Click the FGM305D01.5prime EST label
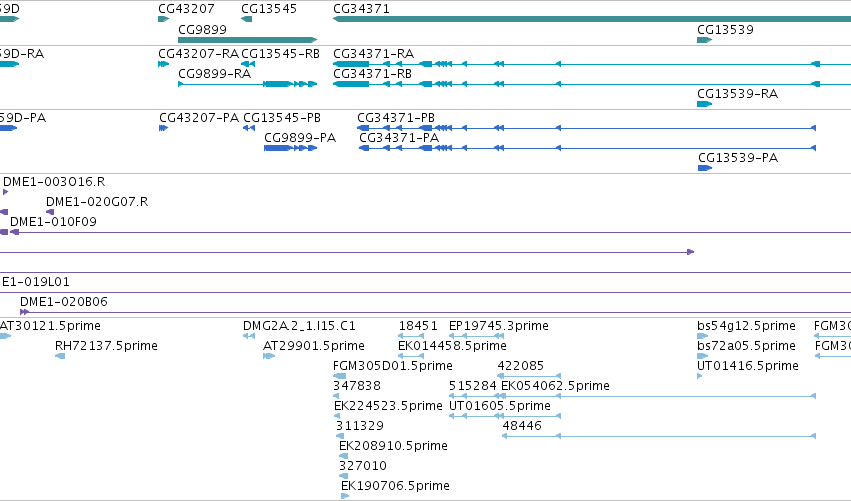The height and width of the screenshot is (501, 851). tap(393, 366)
